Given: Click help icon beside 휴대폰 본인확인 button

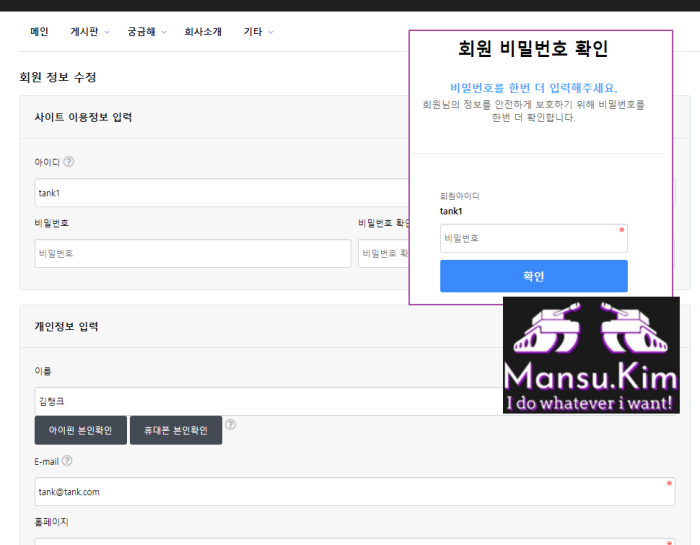Looking at the screenshot, I should click(x=230, y=424).
